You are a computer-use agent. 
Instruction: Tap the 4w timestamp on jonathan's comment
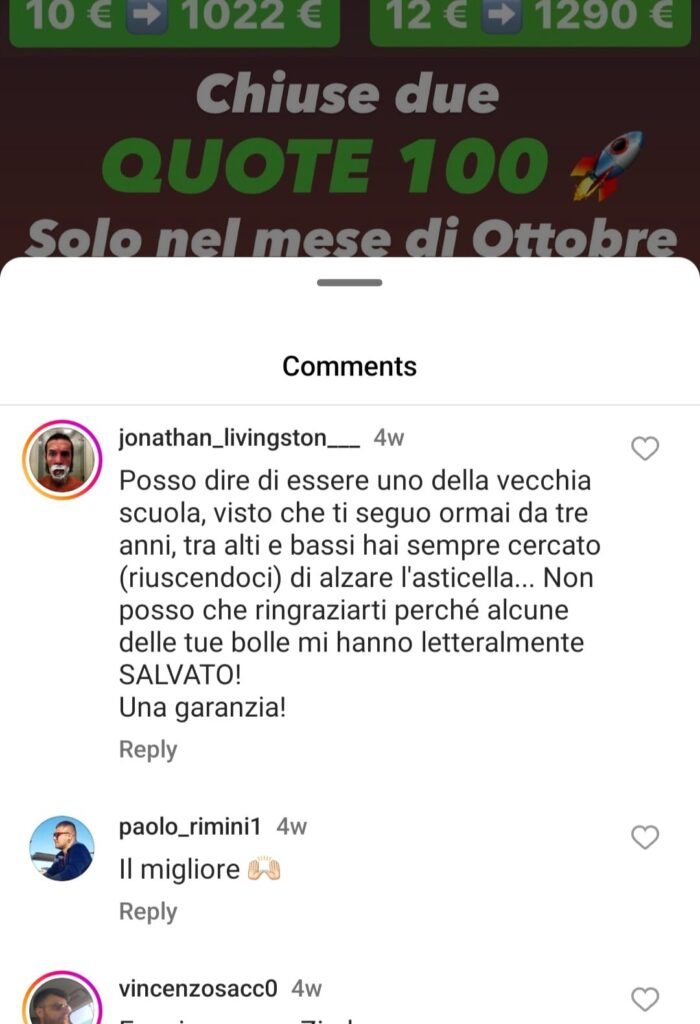click(389, 438)
